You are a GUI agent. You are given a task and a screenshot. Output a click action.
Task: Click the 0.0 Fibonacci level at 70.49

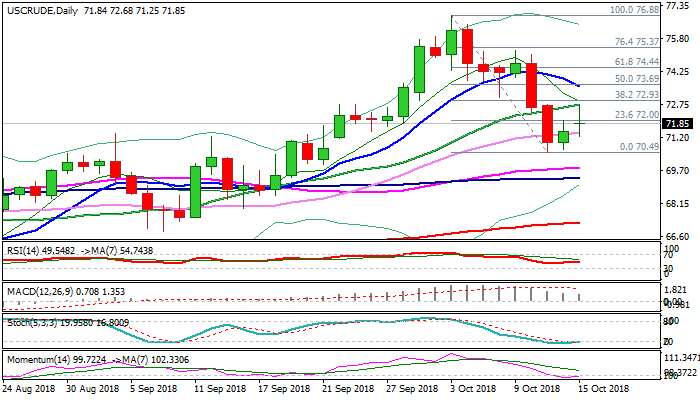pyautogui.click(x=637, y=146)
